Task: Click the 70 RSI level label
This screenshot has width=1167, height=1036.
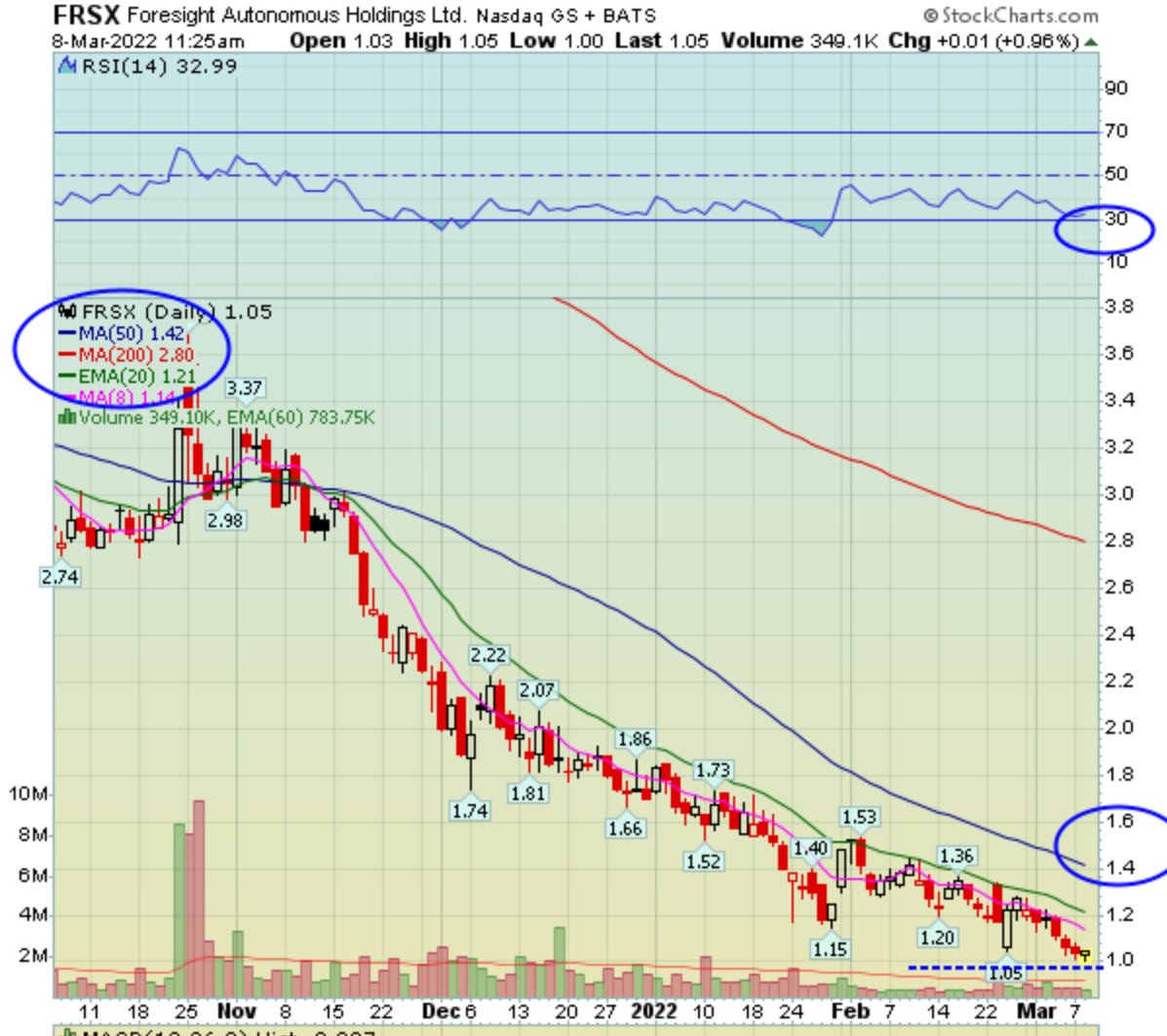Action: click(x=1116, y=131)
